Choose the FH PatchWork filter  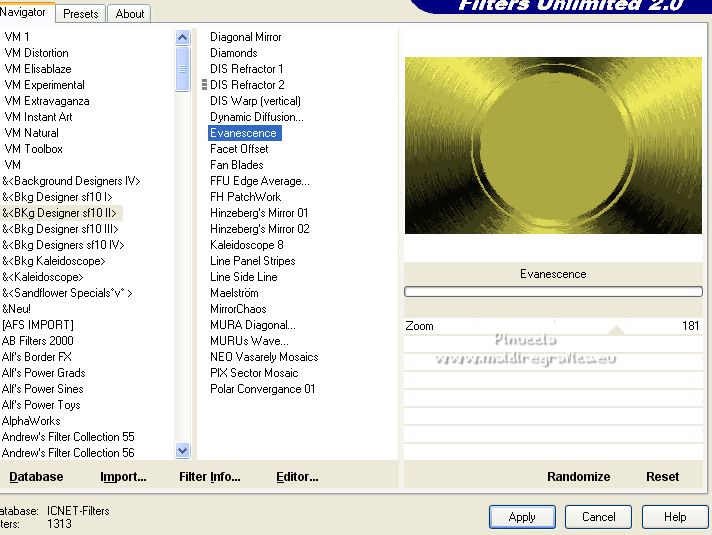tap(246, 197)
